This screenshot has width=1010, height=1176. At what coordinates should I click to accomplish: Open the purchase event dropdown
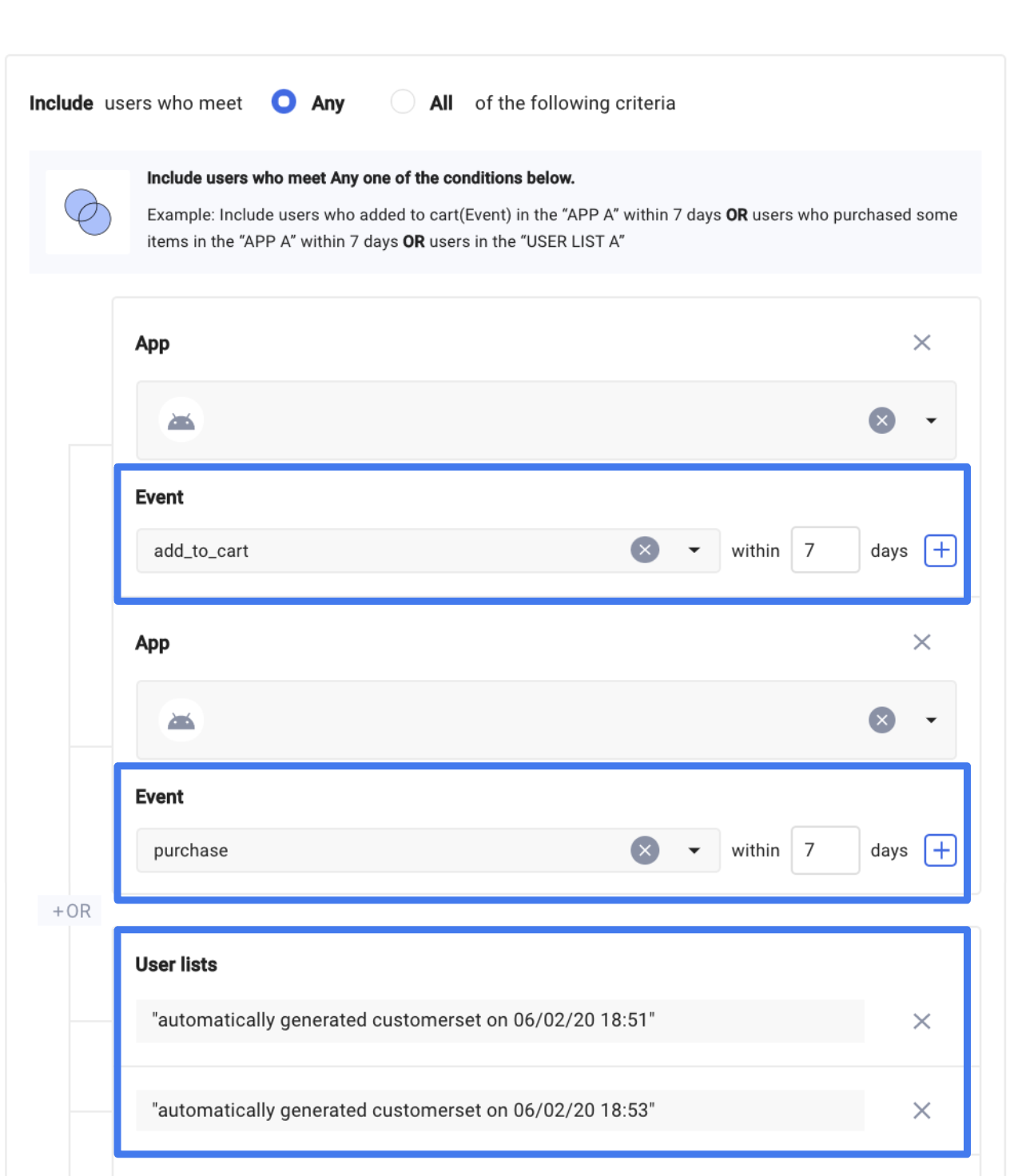click(694, 850)
